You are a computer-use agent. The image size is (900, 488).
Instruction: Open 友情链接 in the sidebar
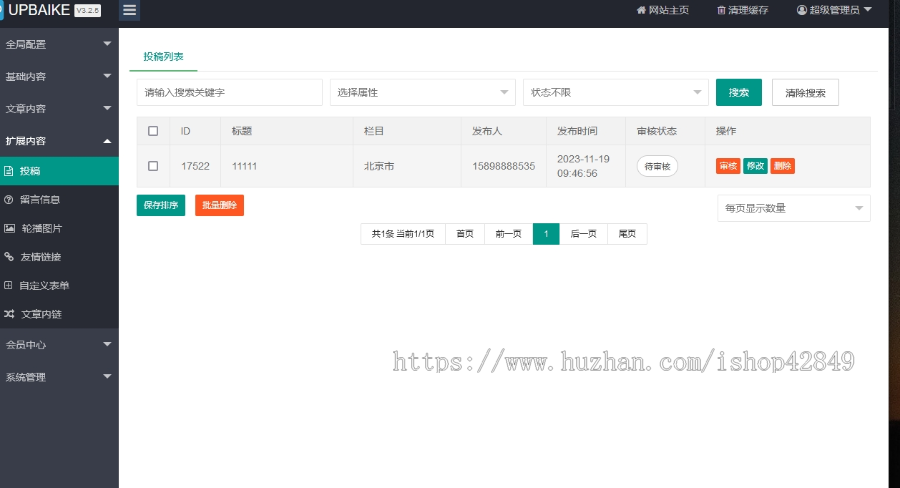coord(59,257)
